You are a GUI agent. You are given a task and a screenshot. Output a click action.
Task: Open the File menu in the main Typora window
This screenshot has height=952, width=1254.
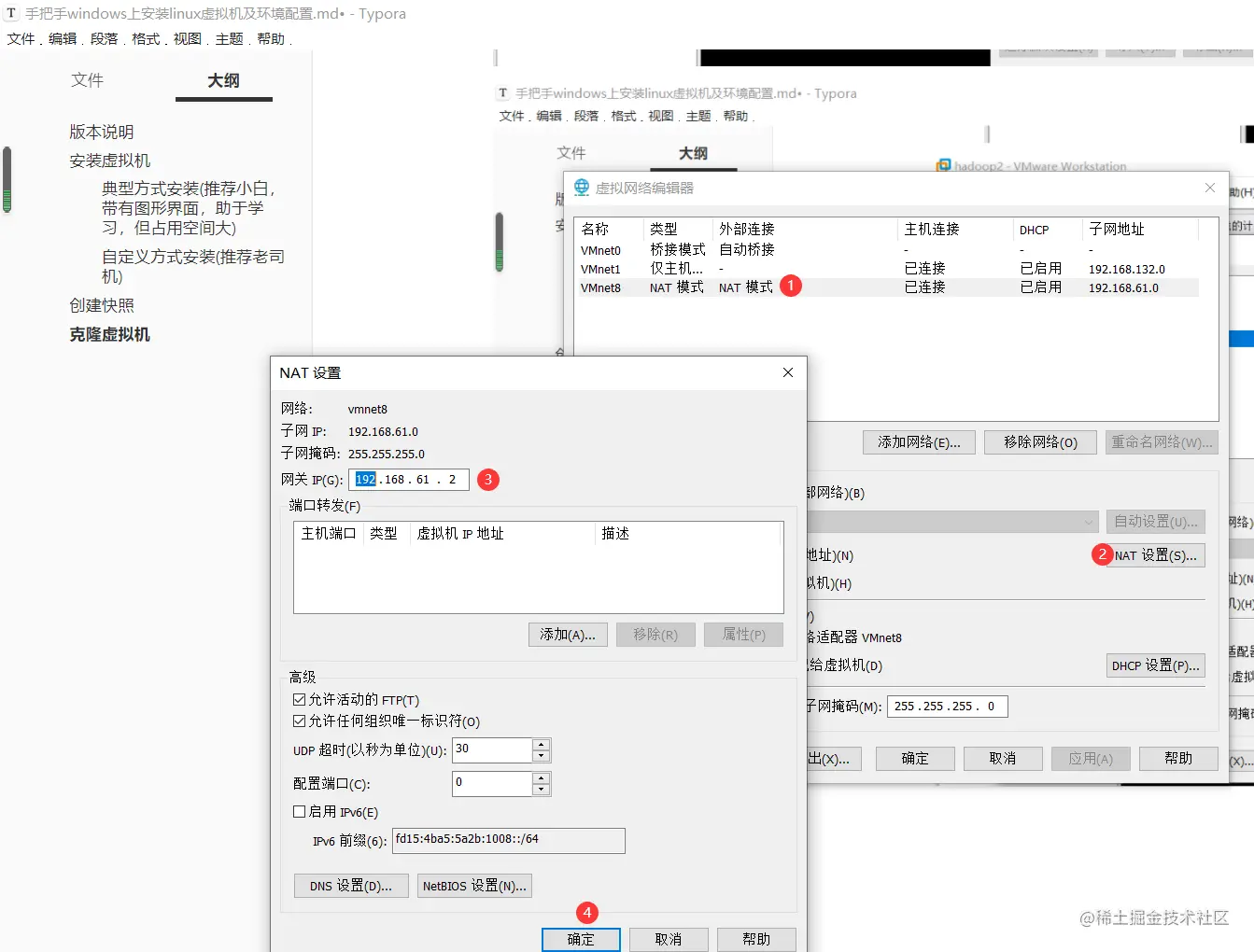point(21,38)
